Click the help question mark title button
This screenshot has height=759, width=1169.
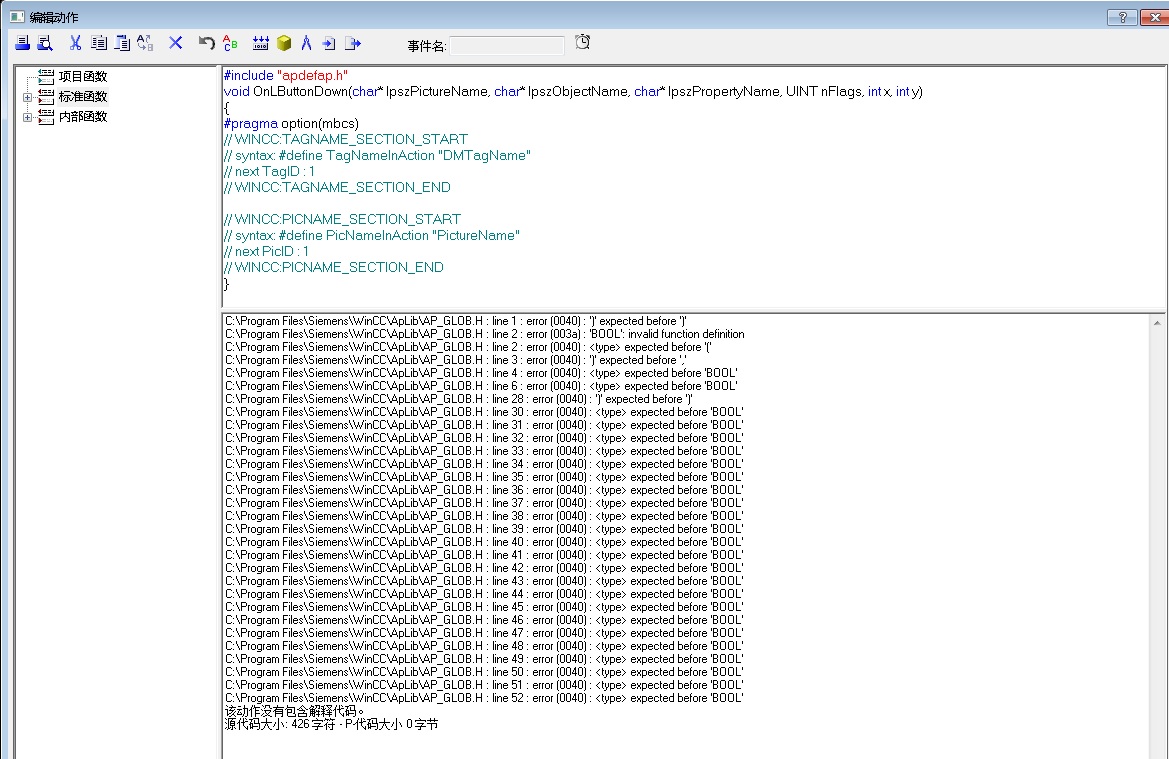1122,17
